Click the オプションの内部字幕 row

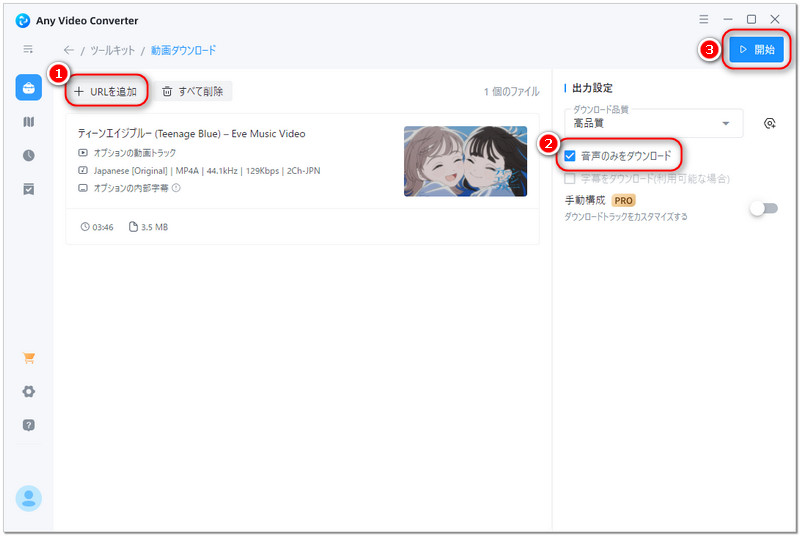pos(129,188)
